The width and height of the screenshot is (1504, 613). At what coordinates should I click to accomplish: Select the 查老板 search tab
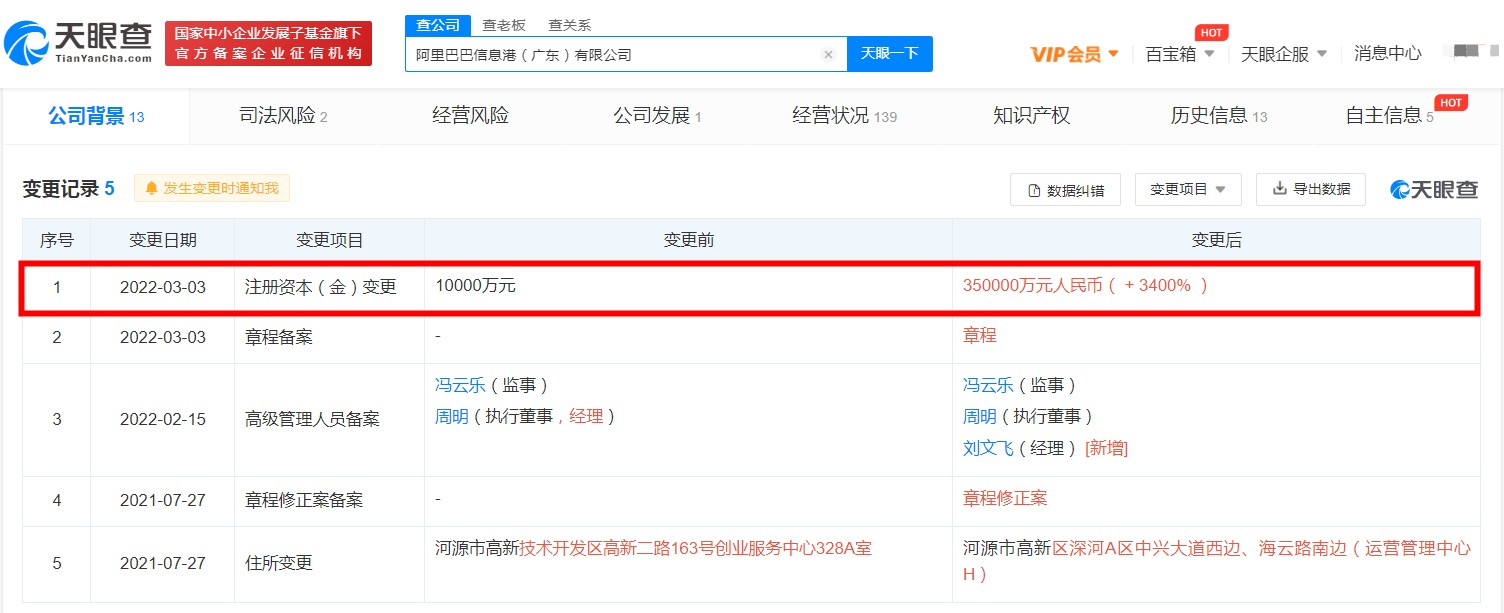click(x=503, y=25)
